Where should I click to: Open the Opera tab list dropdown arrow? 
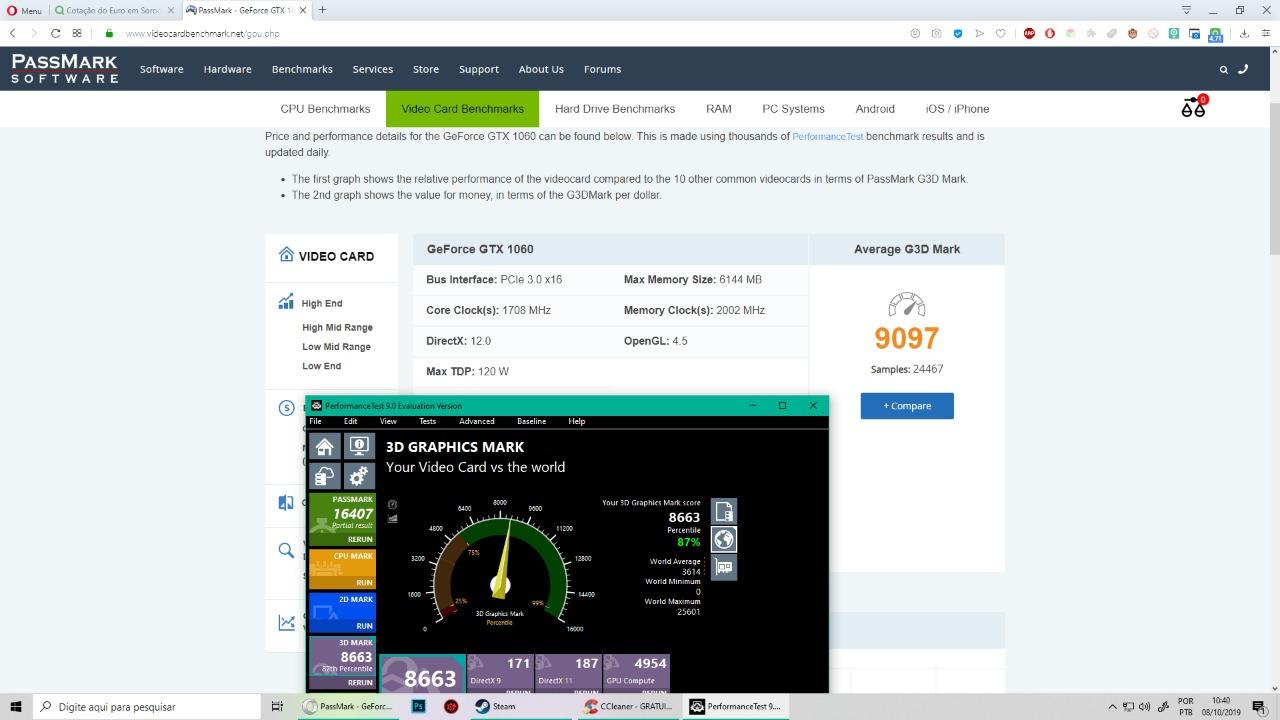tap(1187, 10)
